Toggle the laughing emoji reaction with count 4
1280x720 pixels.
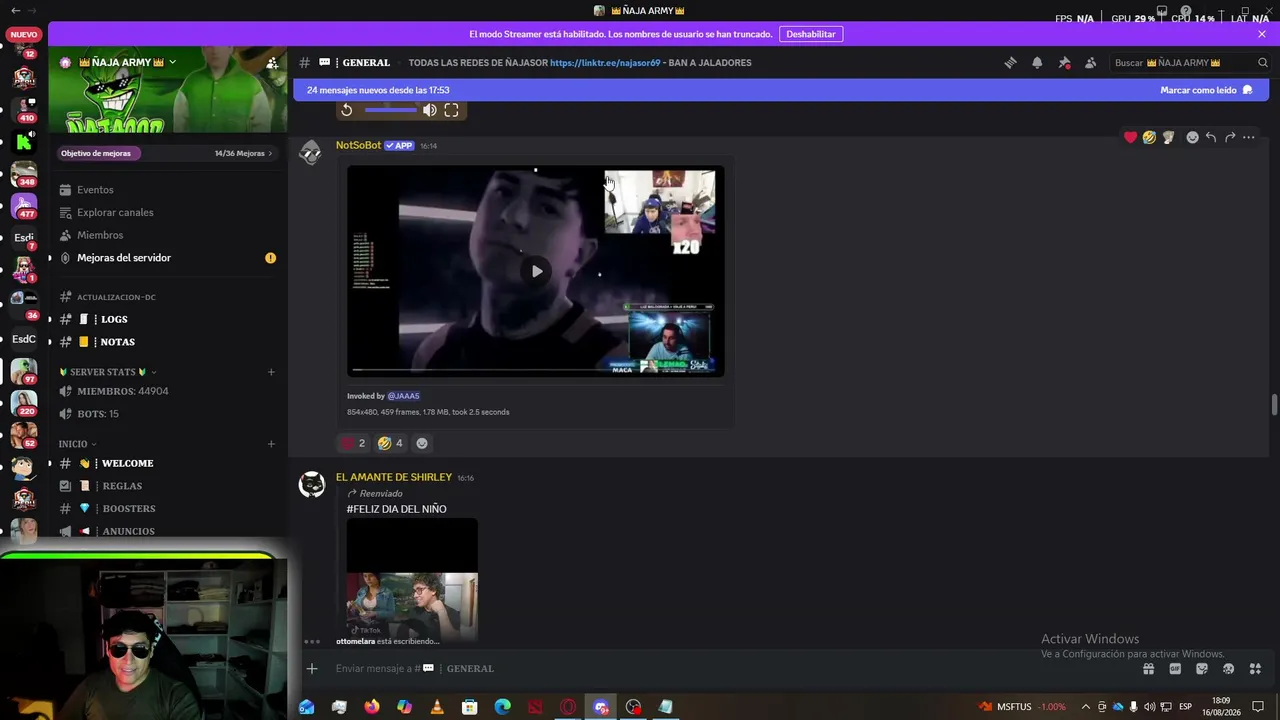(x=390, y=443)
